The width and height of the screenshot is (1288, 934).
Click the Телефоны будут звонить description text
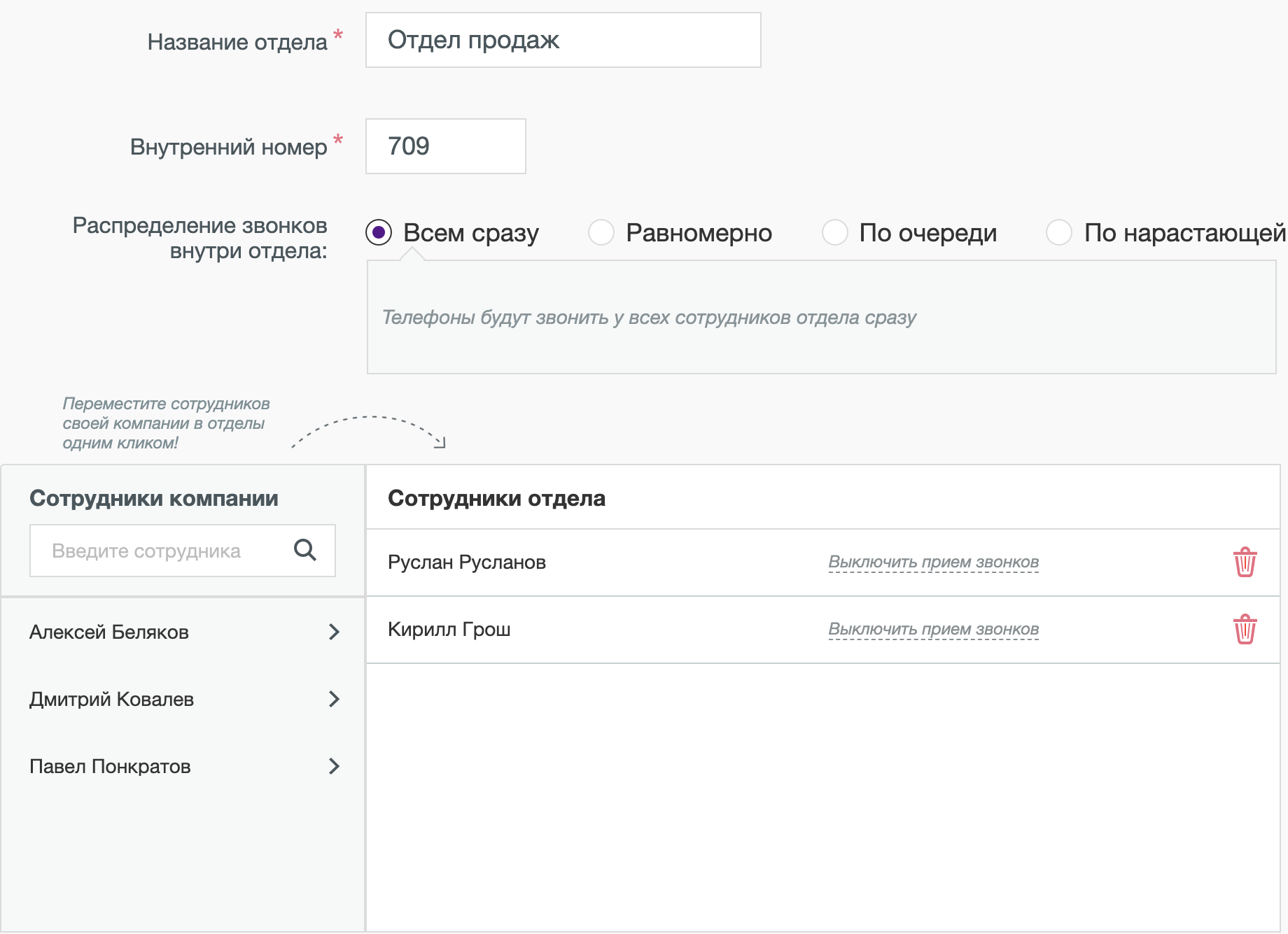point(649,318)
